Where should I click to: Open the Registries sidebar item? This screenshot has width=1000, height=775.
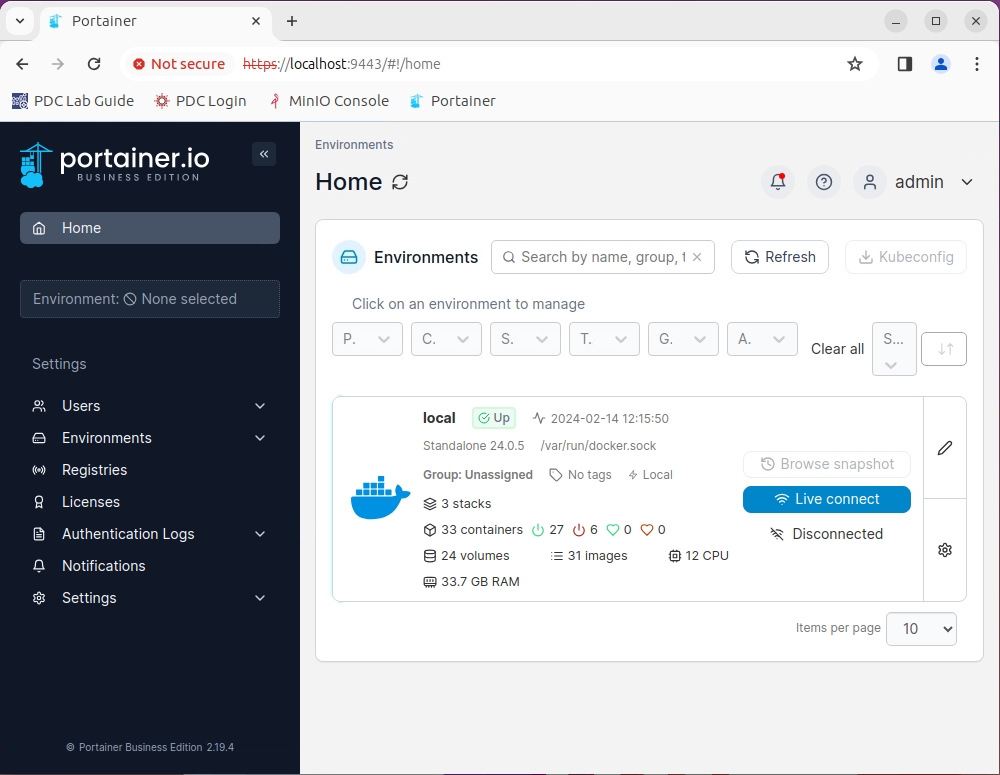[x=94, y=470]
